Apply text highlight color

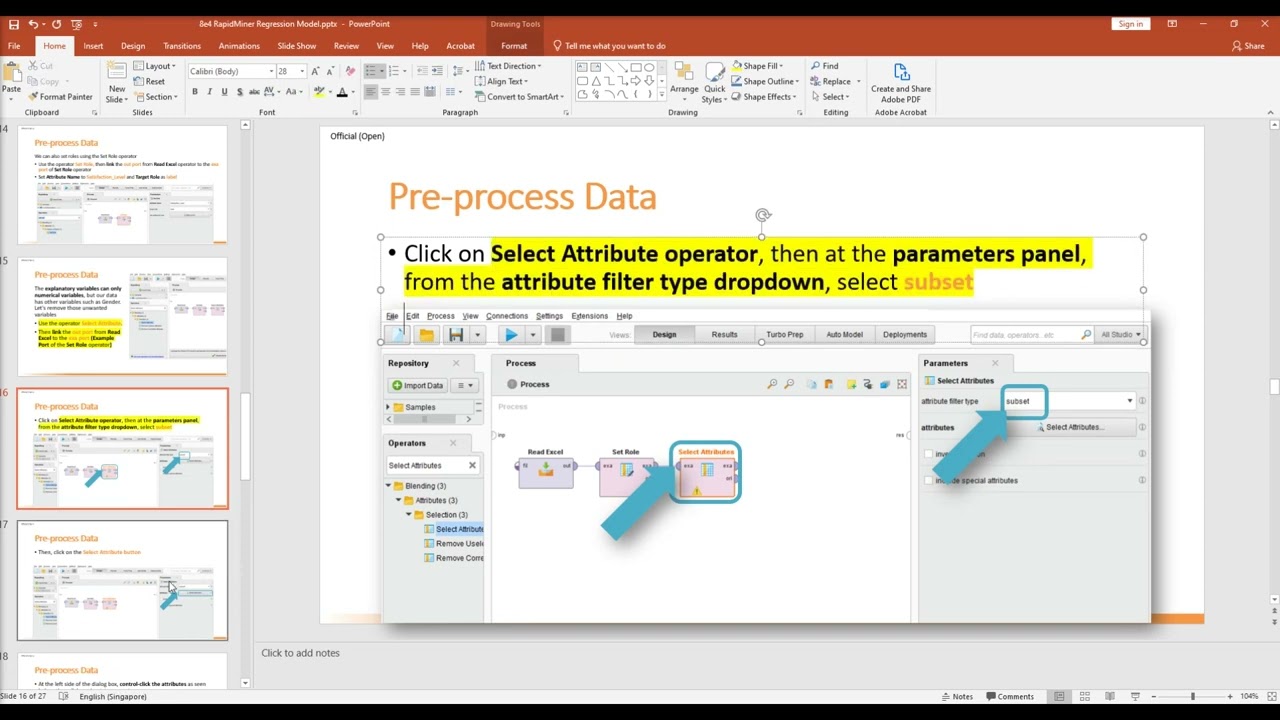click(319, 92)
